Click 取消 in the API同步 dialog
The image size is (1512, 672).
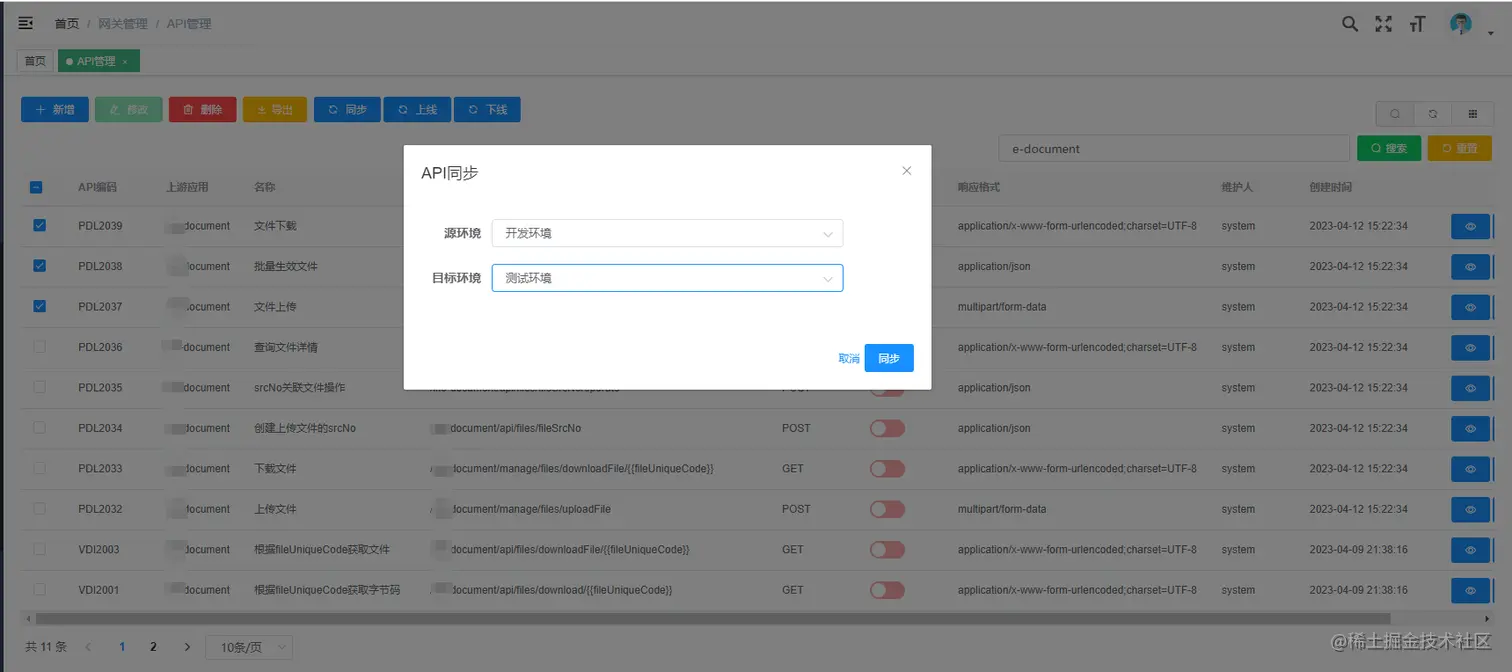pyautogui.click(x=849, y=358)
